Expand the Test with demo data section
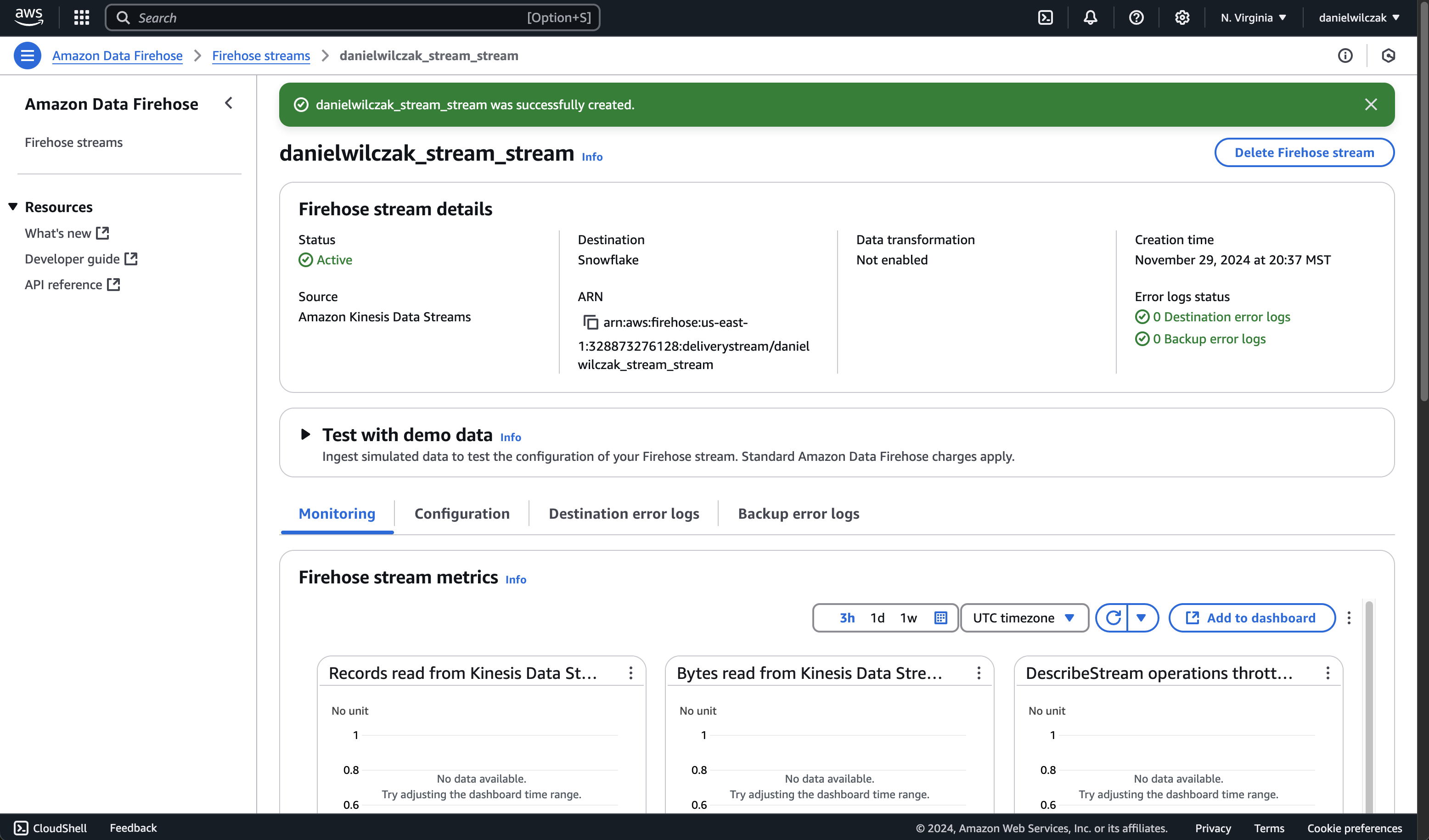Viewport: 1429px width, 840px height. click(x=305, y=435)
